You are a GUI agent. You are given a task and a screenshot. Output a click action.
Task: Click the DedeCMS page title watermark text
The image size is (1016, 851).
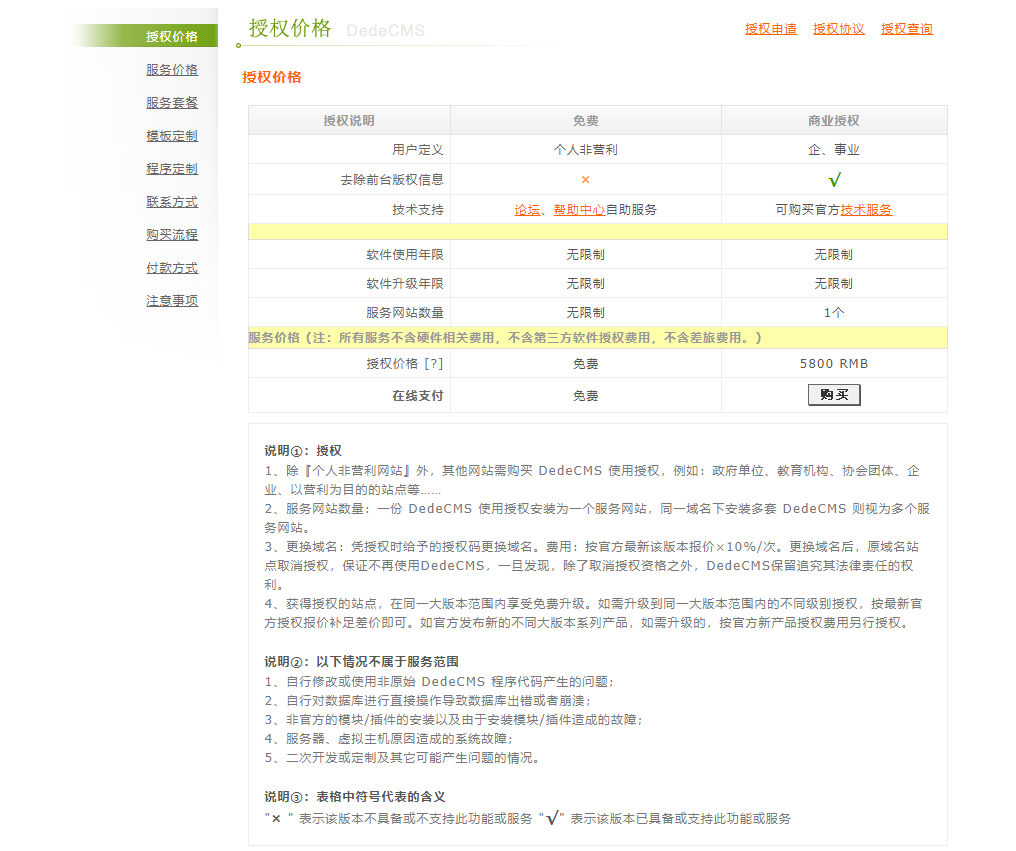[386, 30]
